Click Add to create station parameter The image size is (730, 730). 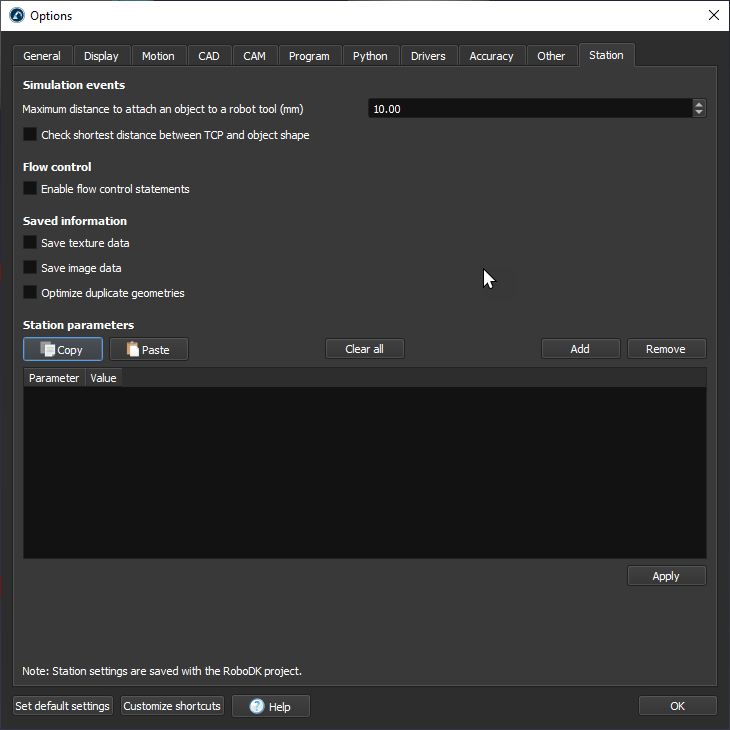click(580, 349)
